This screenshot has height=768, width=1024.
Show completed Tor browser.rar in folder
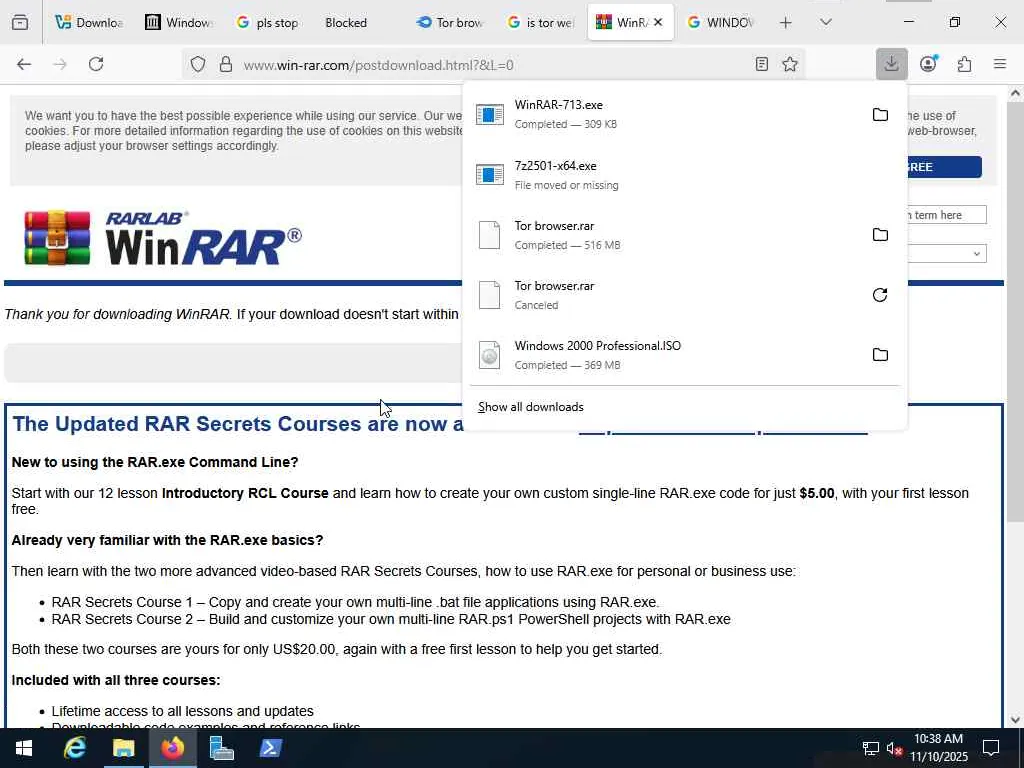[880, 235]
